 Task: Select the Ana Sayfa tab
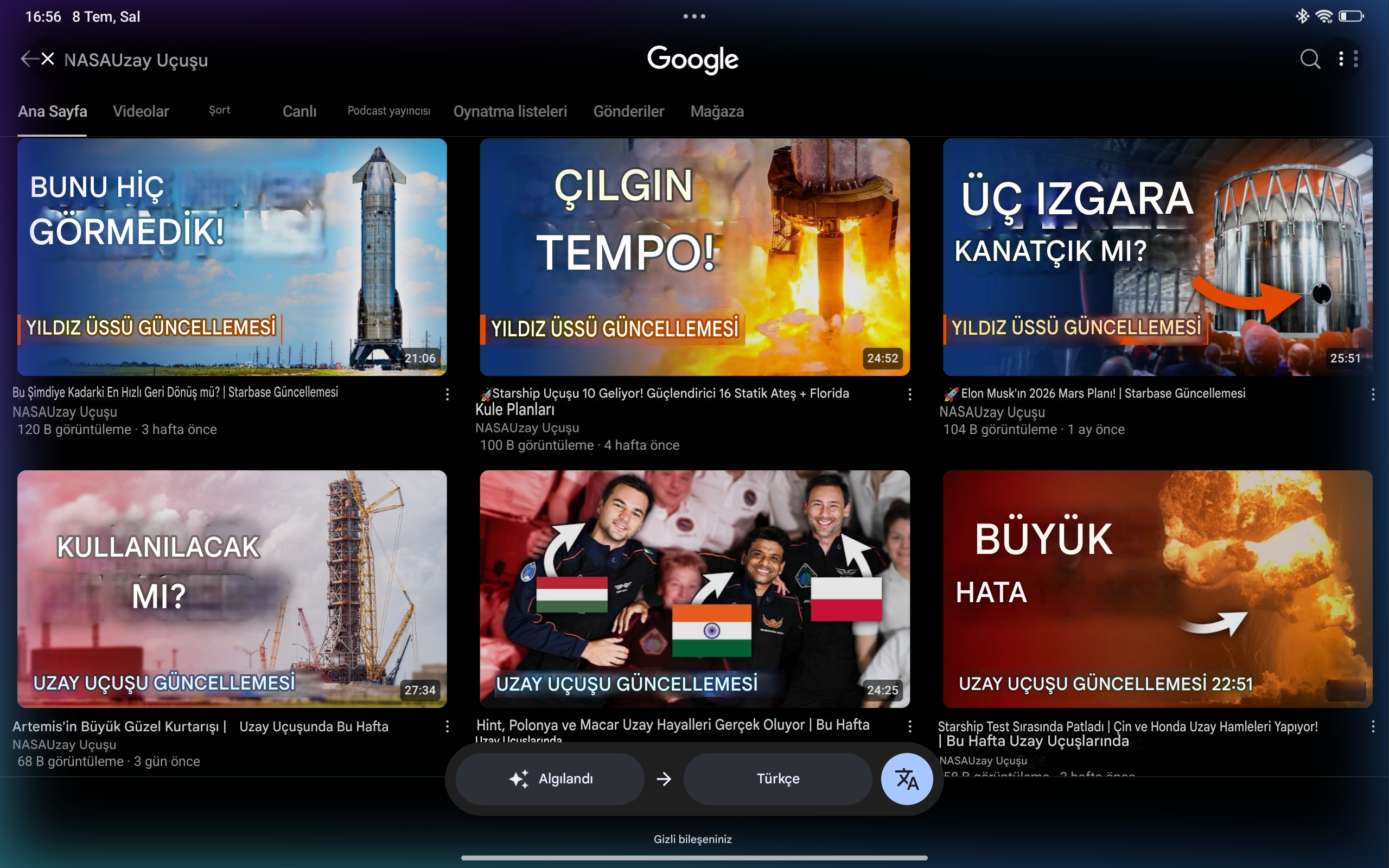point(52,111)
